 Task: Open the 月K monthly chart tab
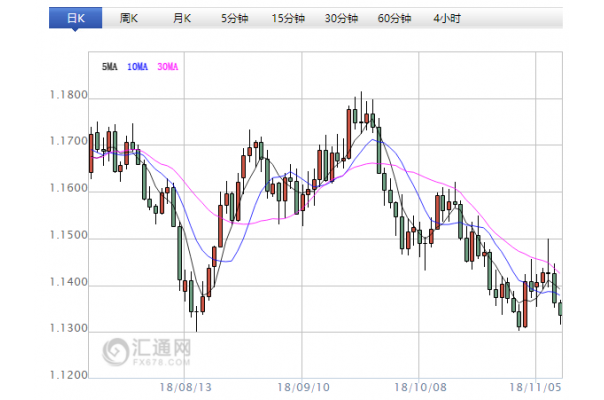pos(181,18)
